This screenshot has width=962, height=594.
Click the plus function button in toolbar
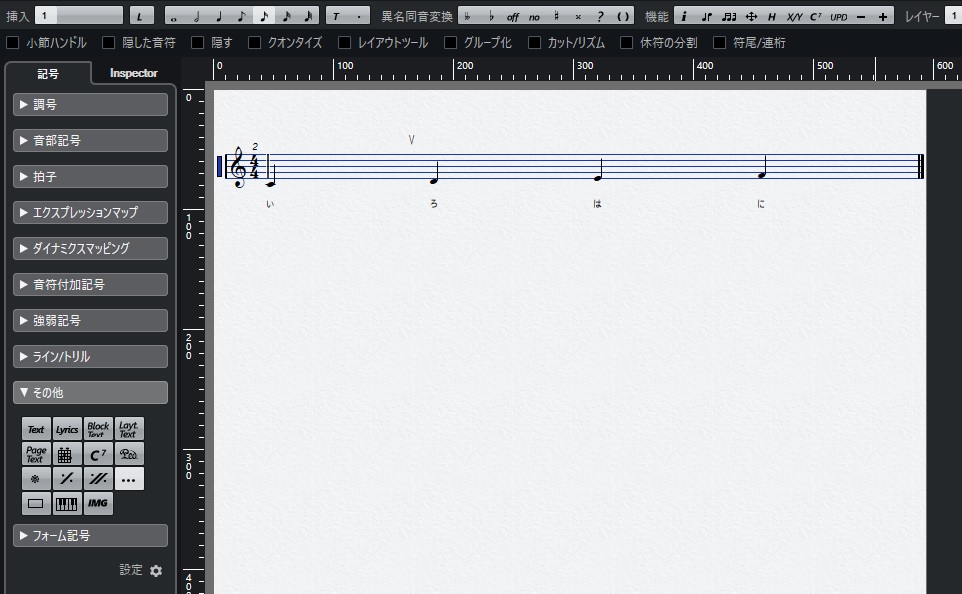click(883, 17)
